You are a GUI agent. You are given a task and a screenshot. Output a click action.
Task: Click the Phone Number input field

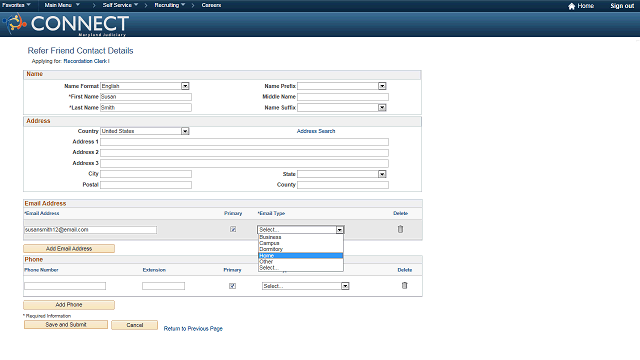click(65, 286)
